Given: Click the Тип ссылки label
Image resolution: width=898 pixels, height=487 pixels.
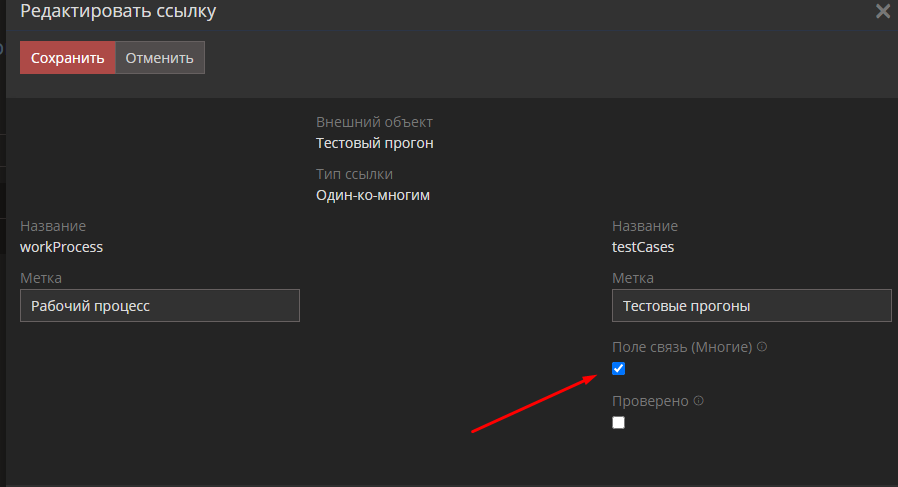Looking at the screenshot, I should point(354,174).
